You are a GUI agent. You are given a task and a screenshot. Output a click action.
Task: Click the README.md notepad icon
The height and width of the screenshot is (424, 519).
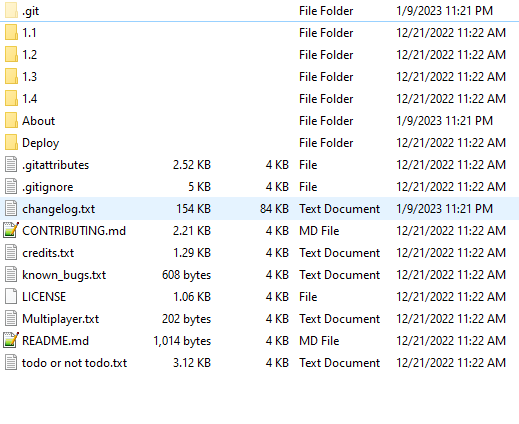(11, 340)
